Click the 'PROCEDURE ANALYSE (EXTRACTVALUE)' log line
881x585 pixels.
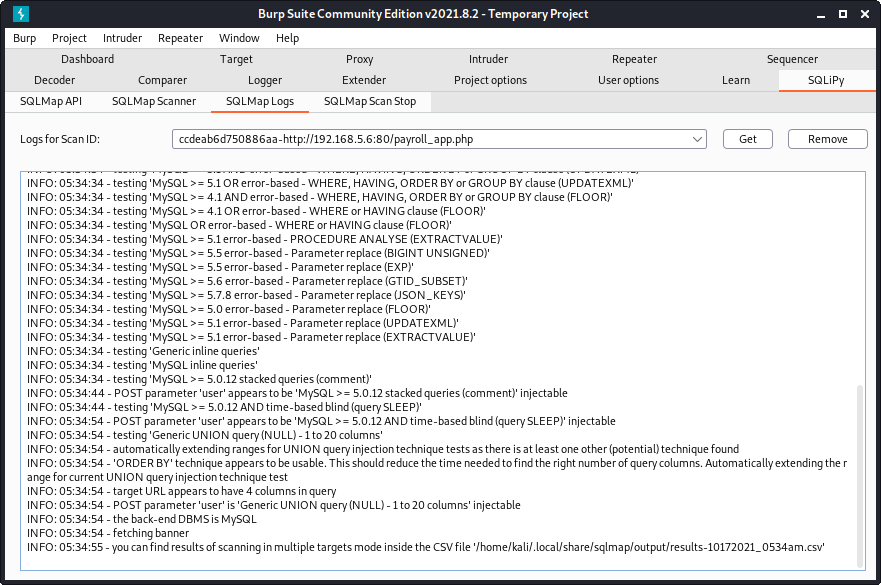tap(265, 239)
